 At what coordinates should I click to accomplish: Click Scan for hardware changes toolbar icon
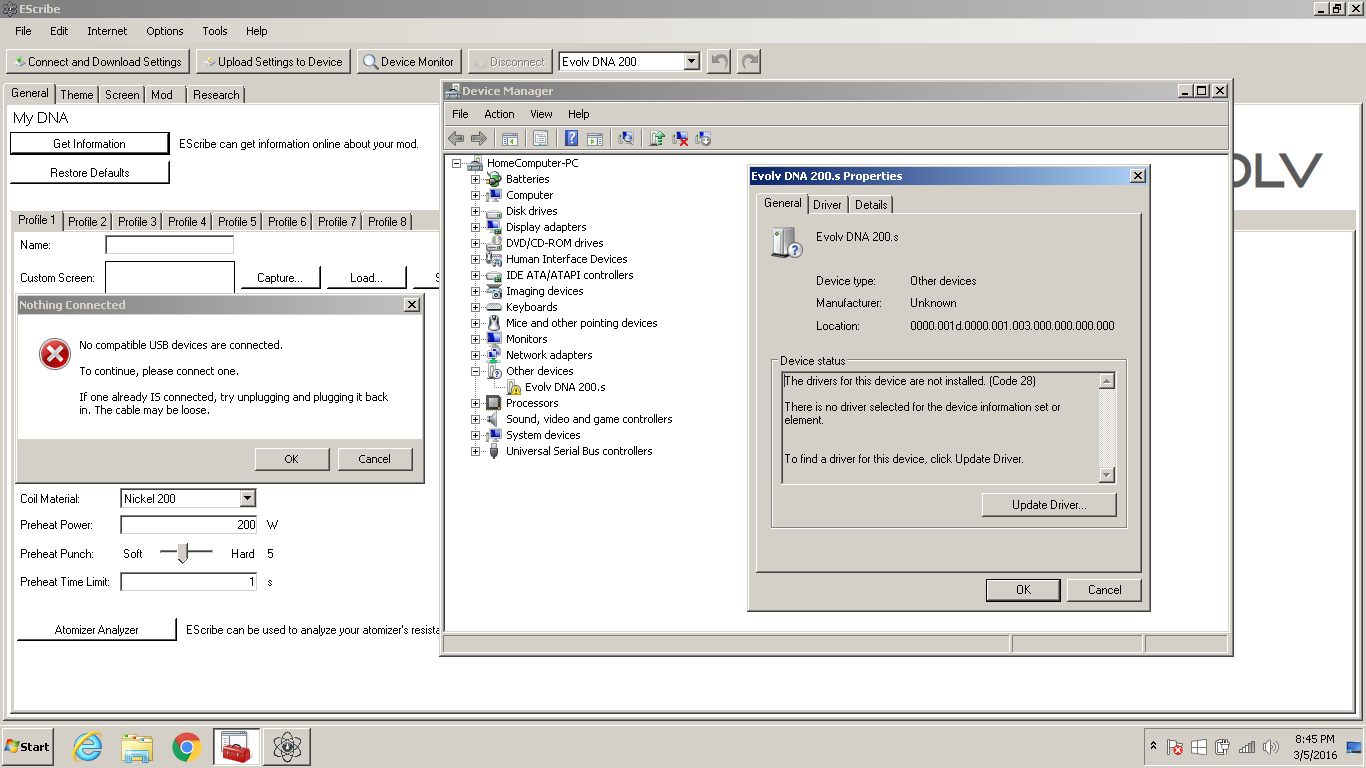pyautogui.click(x=626, y=139)
